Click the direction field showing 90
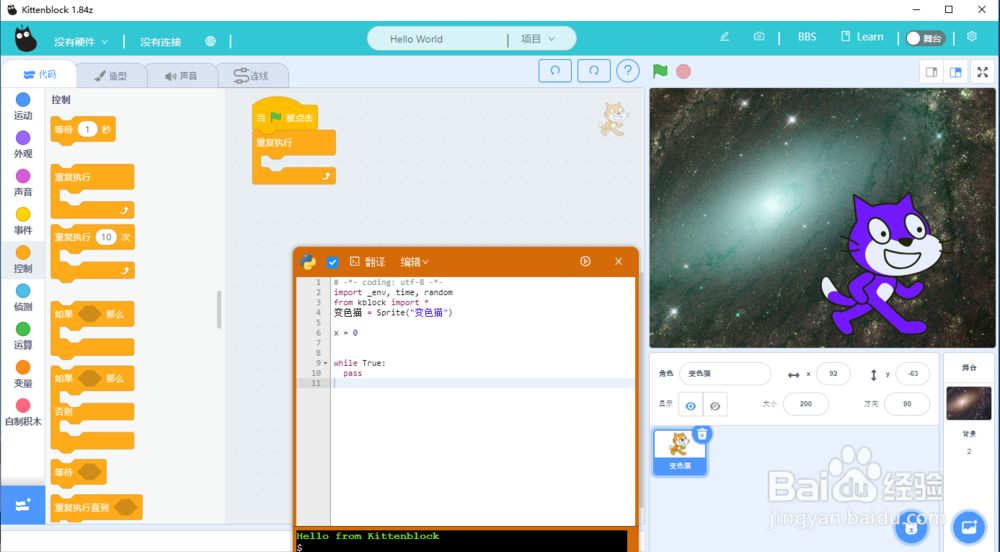1000x552 pixels. [907, 403]
